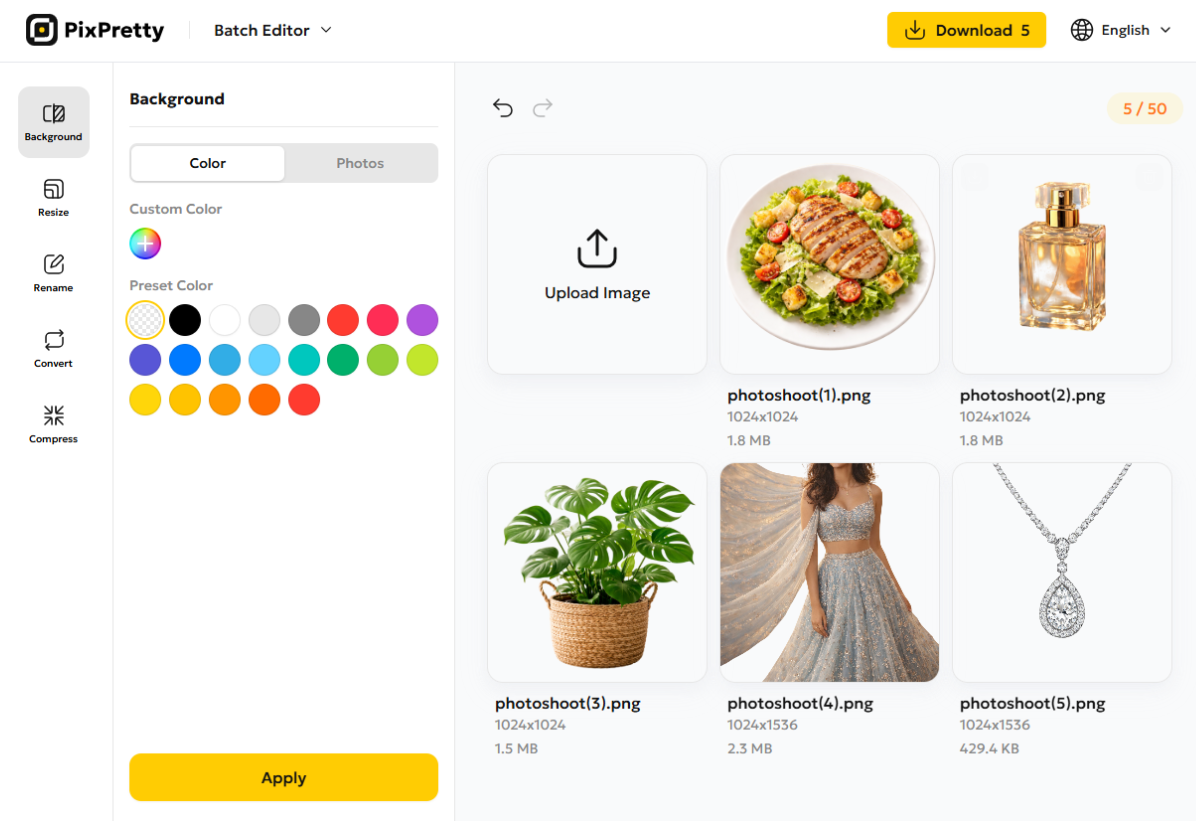Click the Upload Image tile
1196x821 pixels.
(597, 264)
